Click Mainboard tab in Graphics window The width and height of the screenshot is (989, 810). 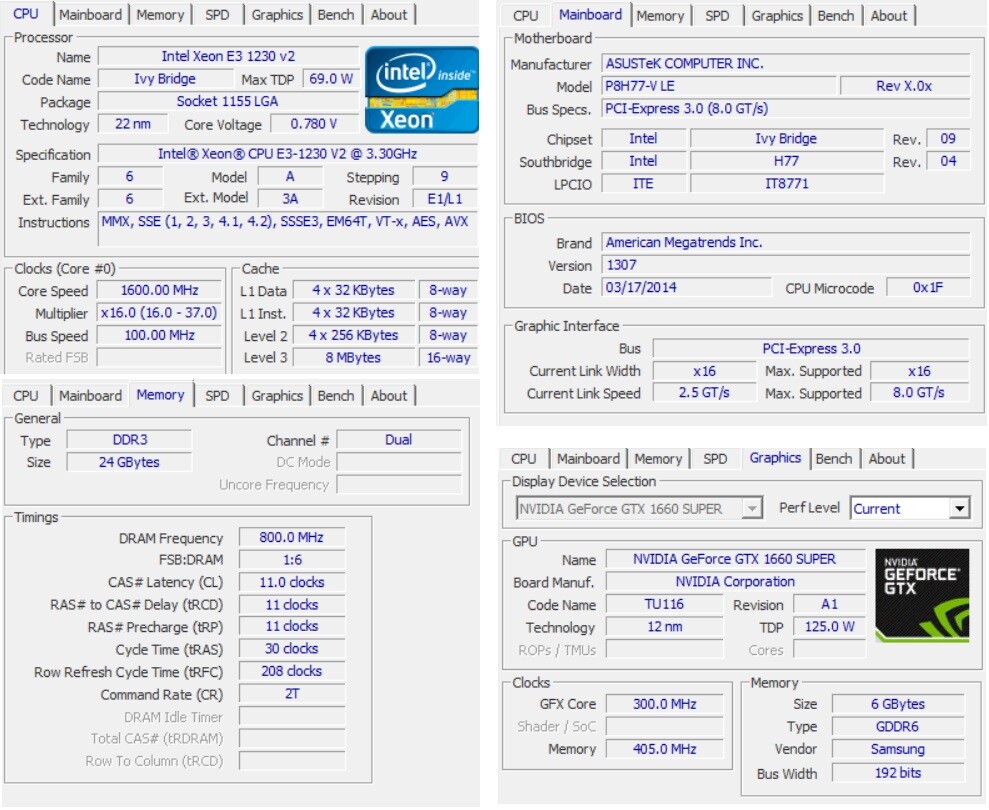click(588, 459)
